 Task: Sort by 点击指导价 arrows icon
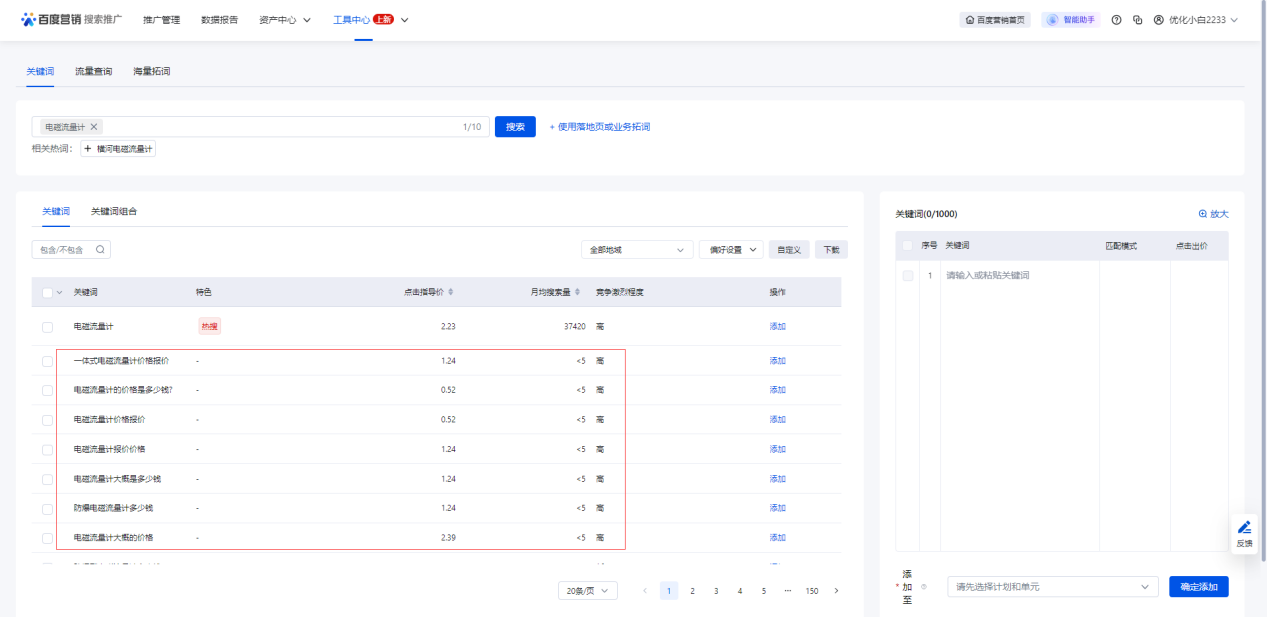(451, 292)
